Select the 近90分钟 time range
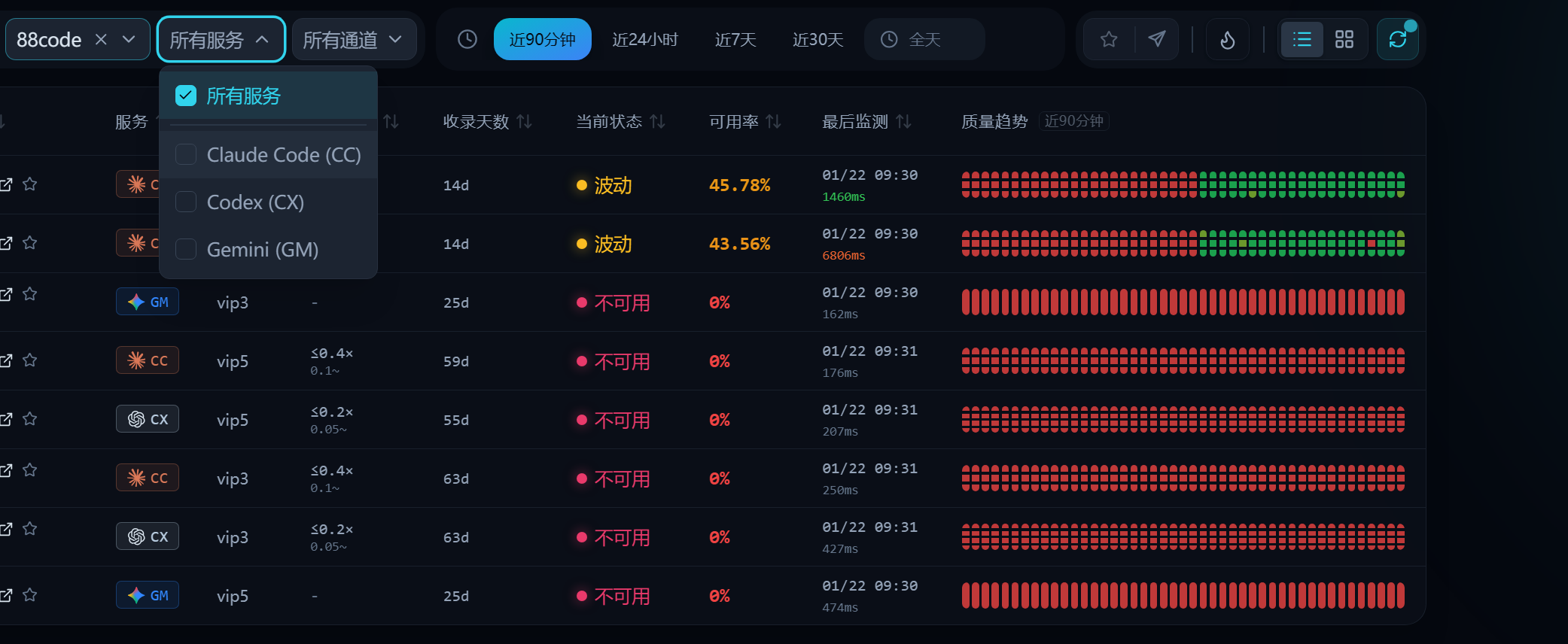1568x644 pixels. [x=543, y=39]
